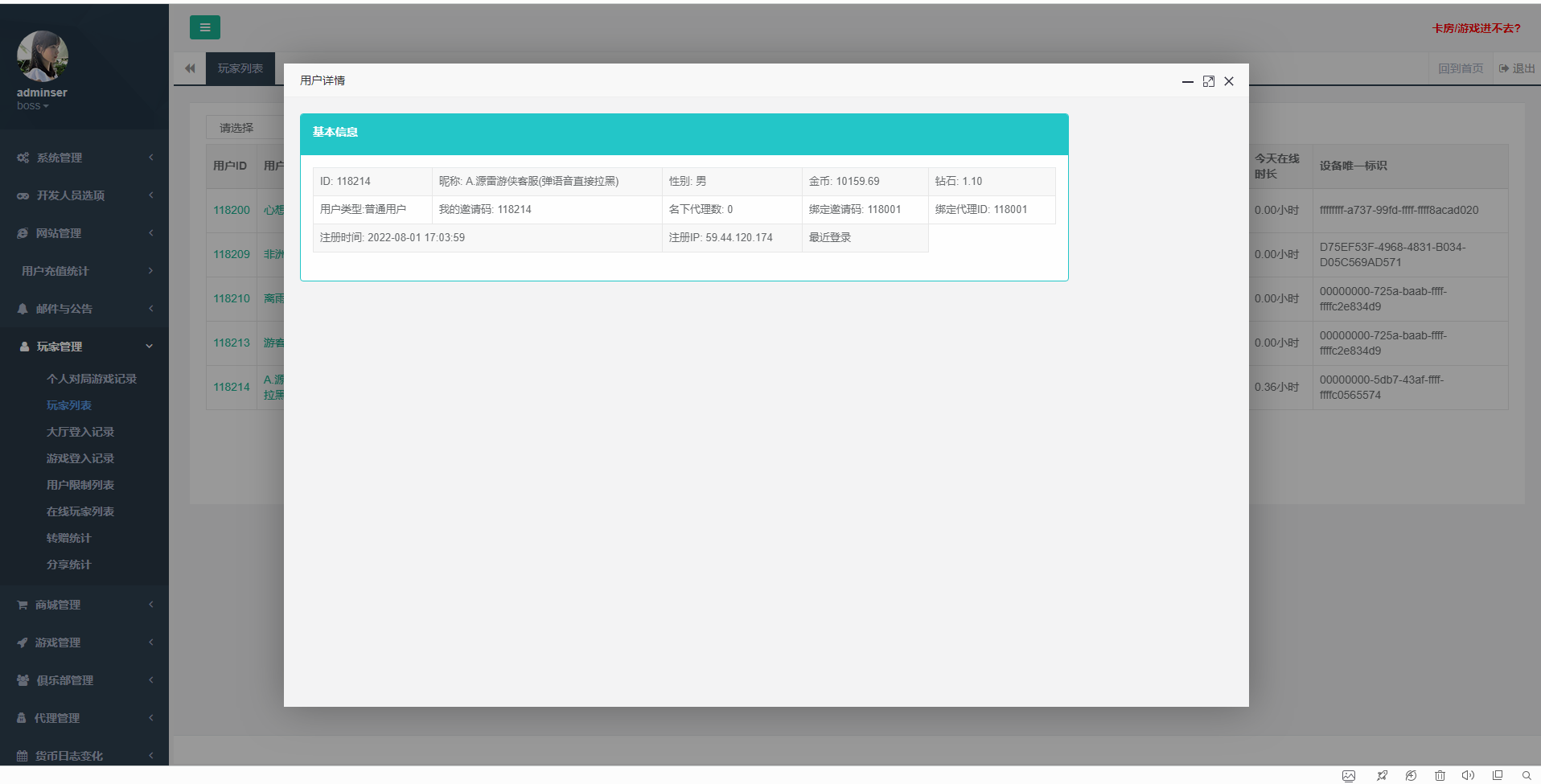1541x784 pixels.
Task: Click the 游戏管理 rocket icon
Action: [23, 642]
